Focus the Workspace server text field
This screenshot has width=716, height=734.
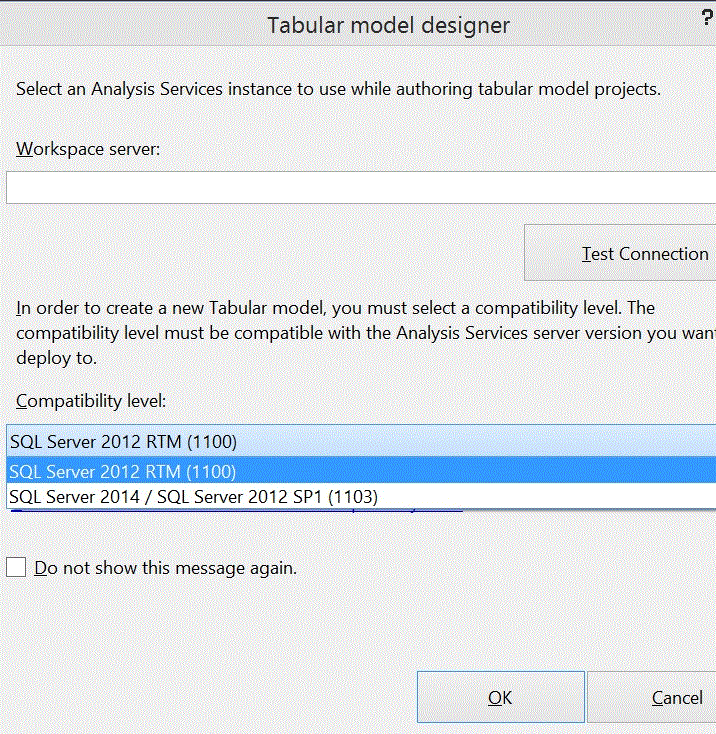click(360, 187)
